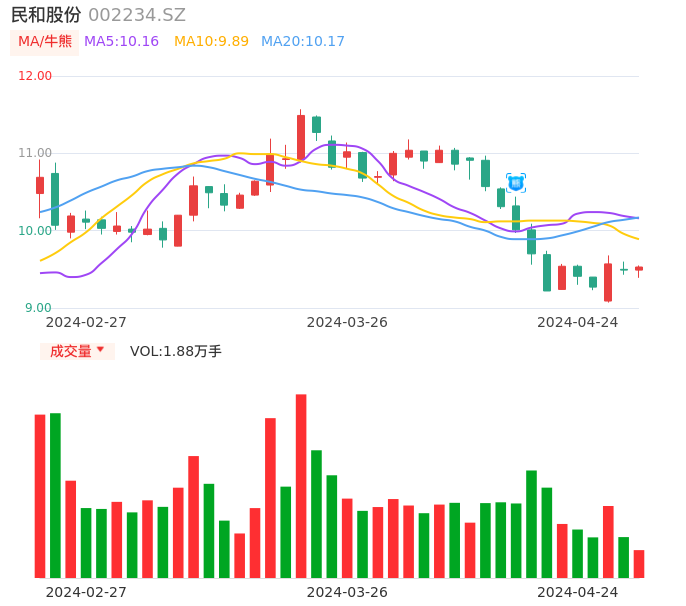Click the first red candlestick on the left
The height and width of the screenshot is (606, 686).
[x=40, y=185]
